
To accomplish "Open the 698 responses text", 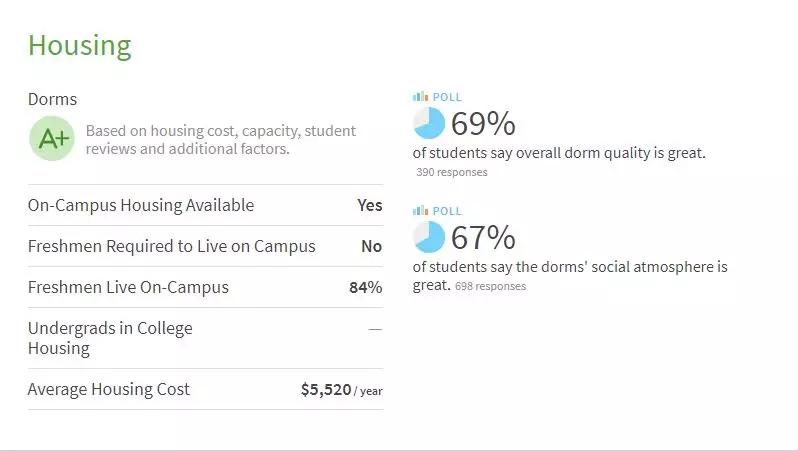I will (x=490, y=286).
